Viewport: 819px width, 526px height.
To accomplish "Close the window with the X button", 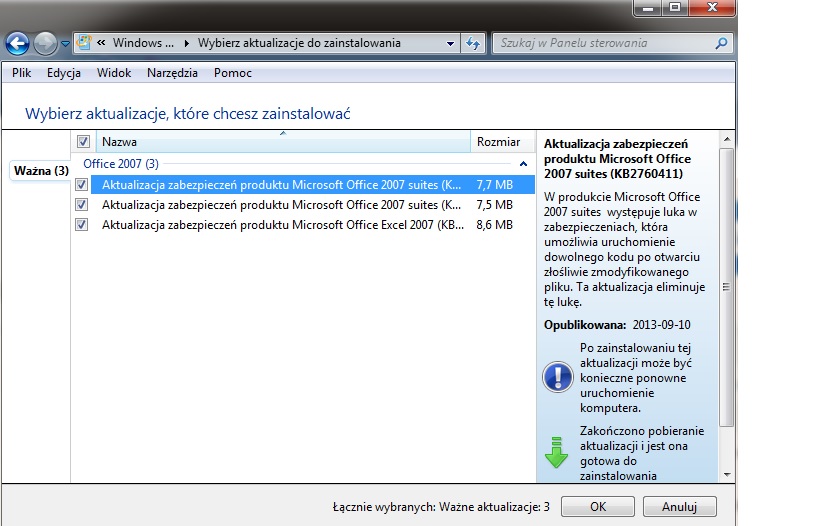I will [712, 8].
